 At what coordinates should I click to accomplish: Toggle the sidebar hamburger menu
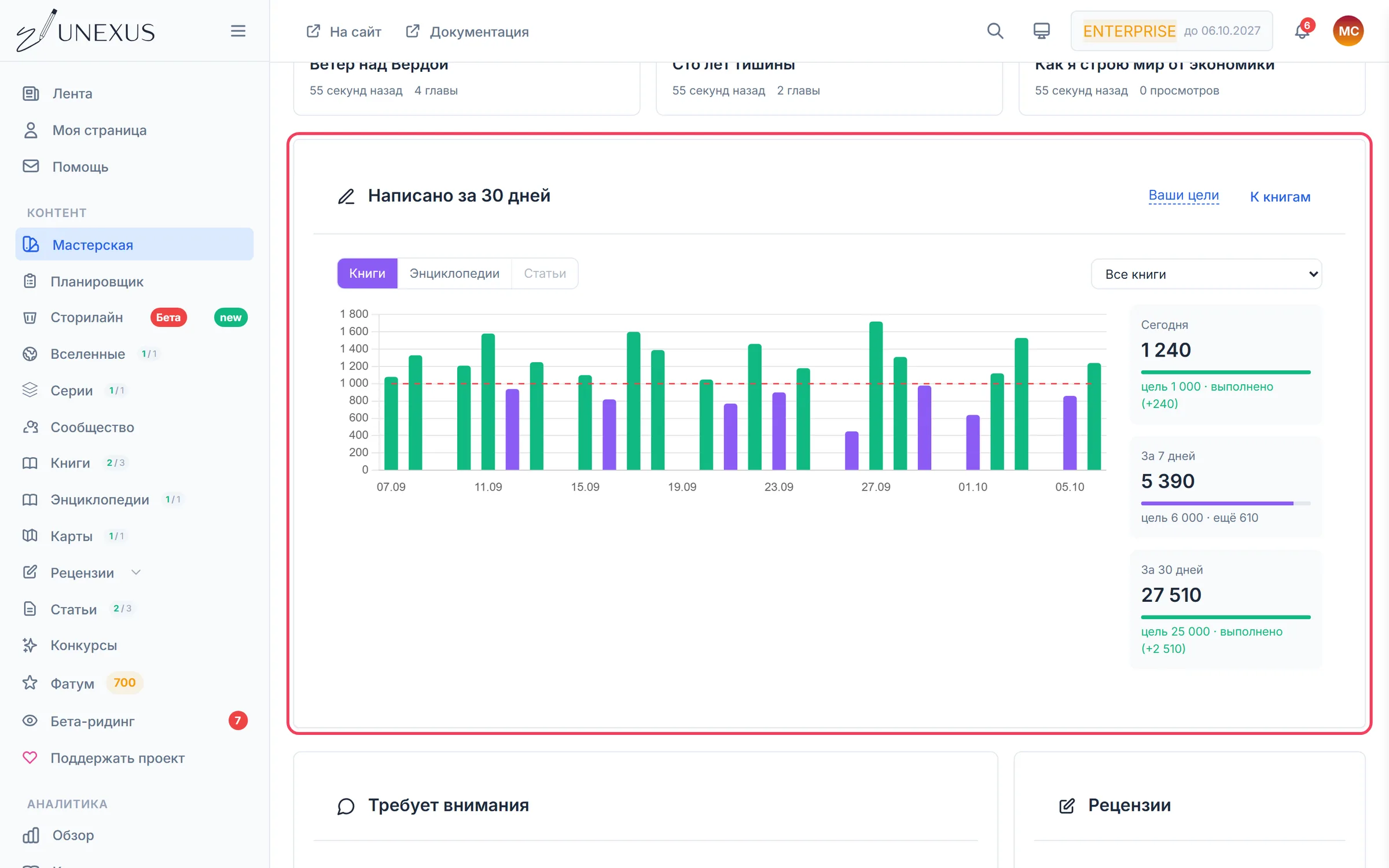[x=238, y=31]
